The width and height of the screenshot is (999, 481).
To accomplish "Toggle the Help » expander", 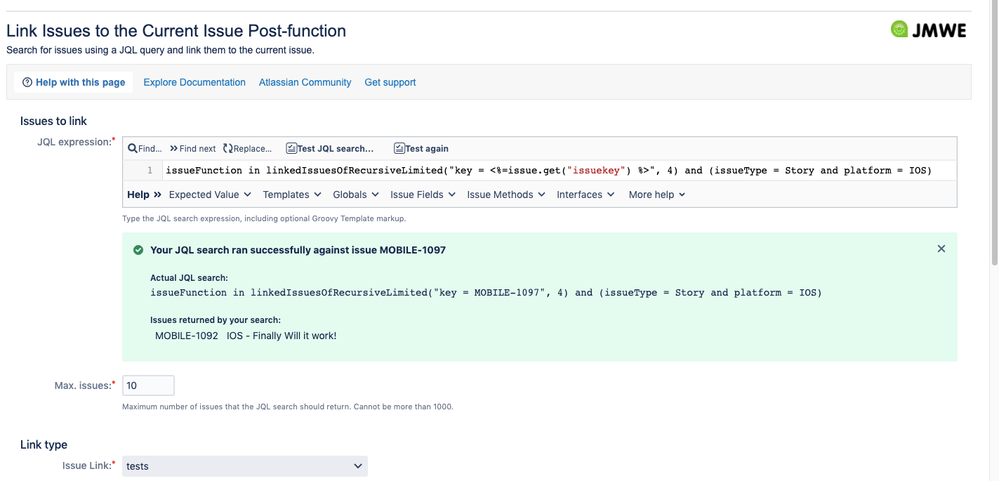I will click(x=144, y=194).
